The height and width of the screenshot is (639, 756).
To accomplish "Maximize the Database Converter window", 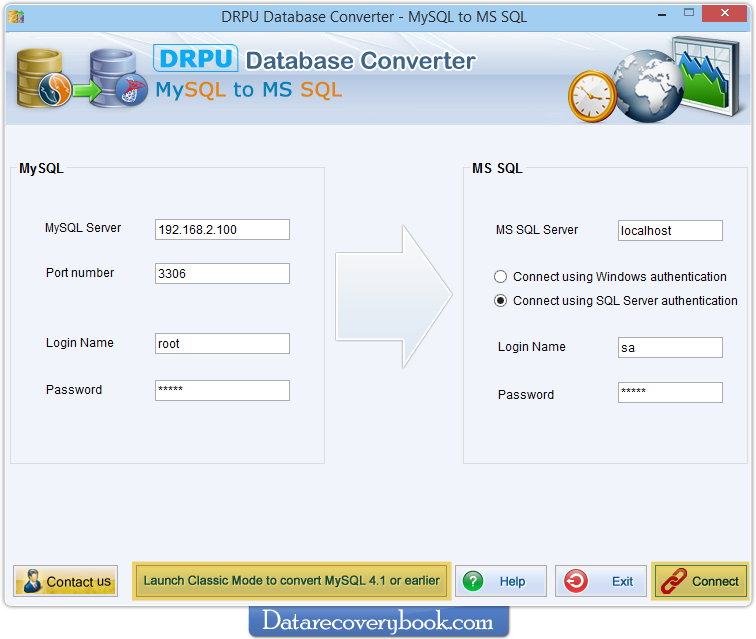I will (x=689, y=13).
